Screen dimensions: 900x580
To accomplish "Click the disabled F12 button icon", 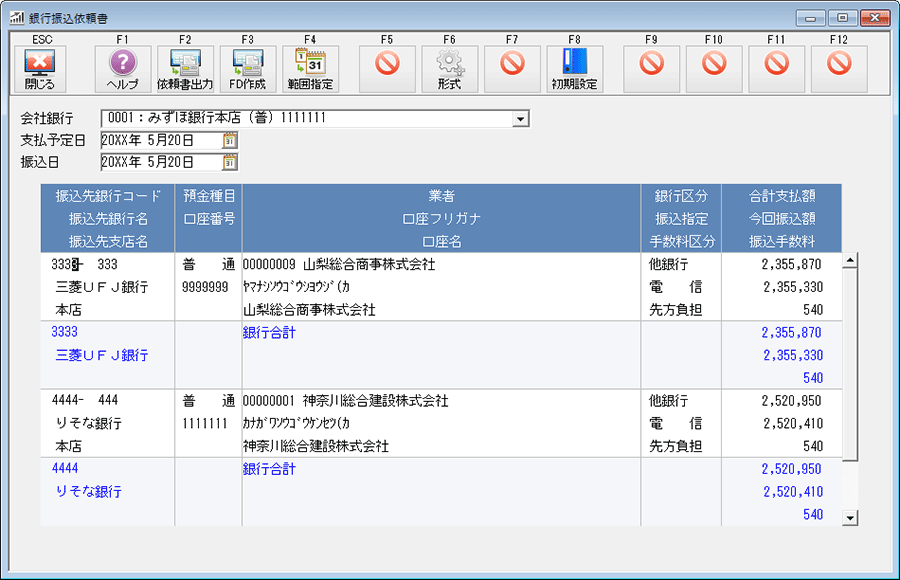I will tap(839, 69).
